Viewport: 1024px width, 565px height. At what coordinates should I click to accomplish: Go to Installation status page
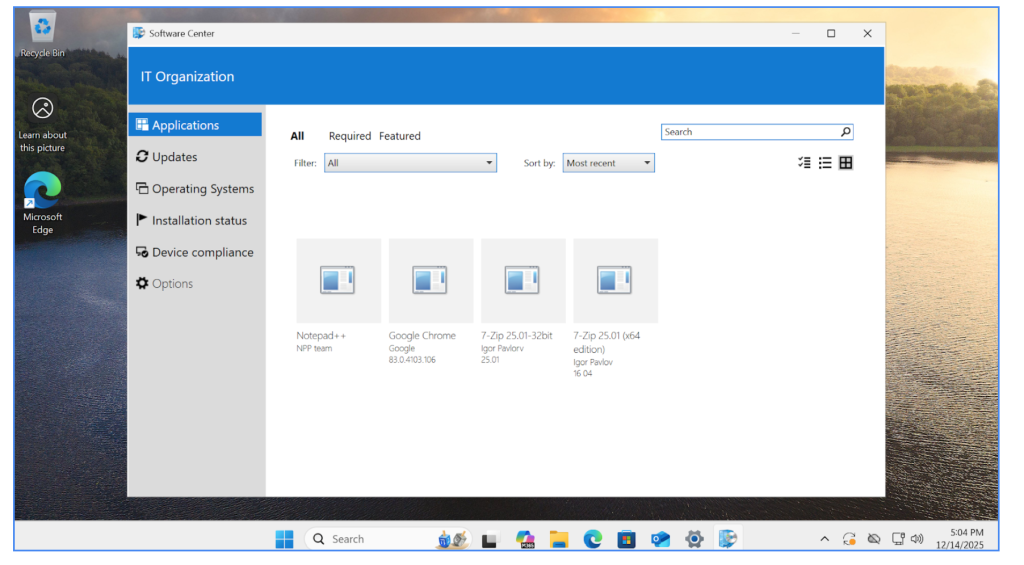(198, 221)
